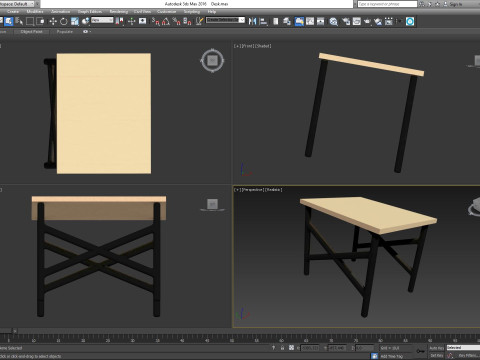This screenshot has height=360, width=480.
Task: Click the search phrase input field
Action: 387,4
